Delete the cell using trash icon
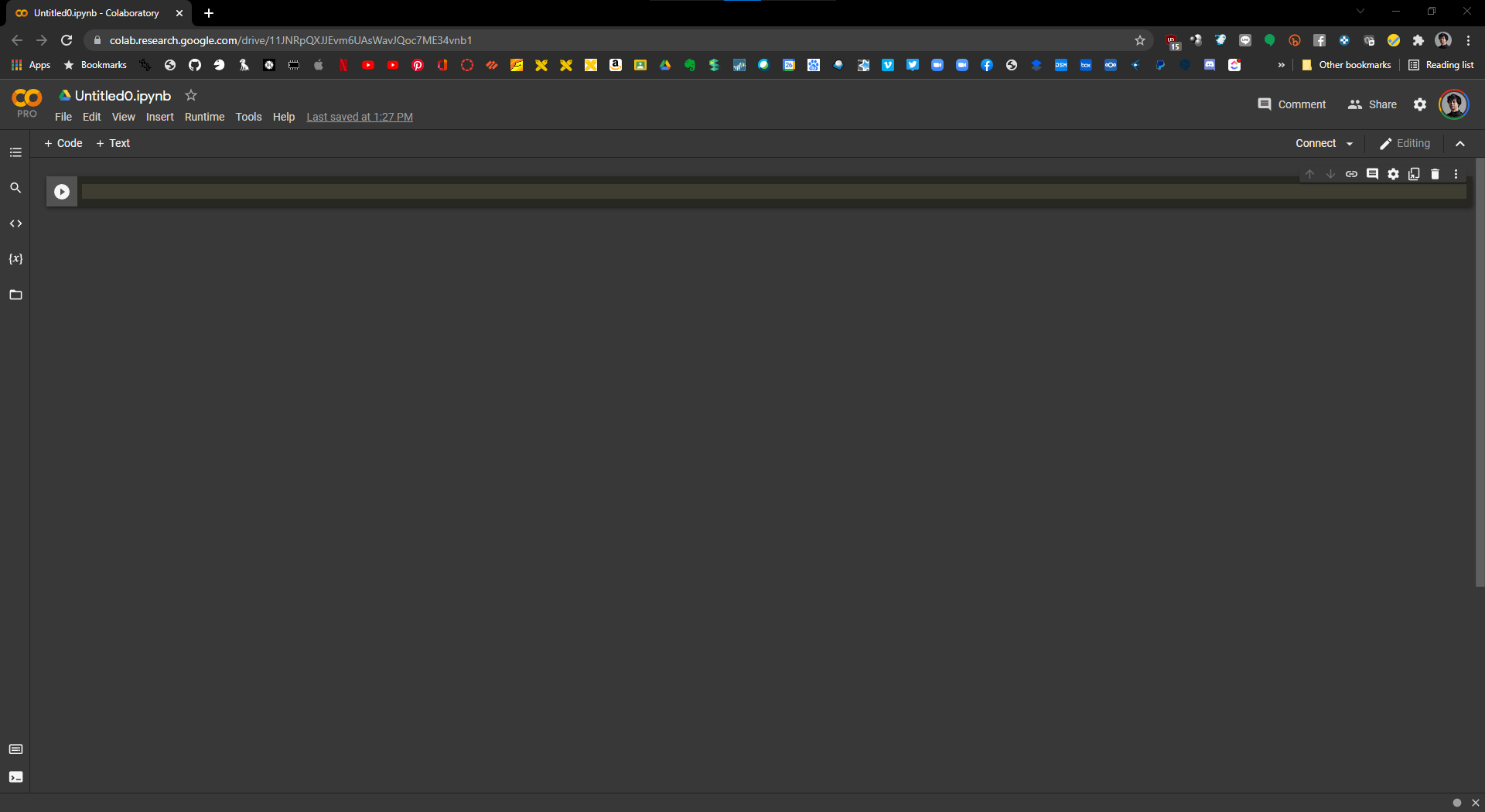Screen dimensions: 1485x812 [1435, 174]
